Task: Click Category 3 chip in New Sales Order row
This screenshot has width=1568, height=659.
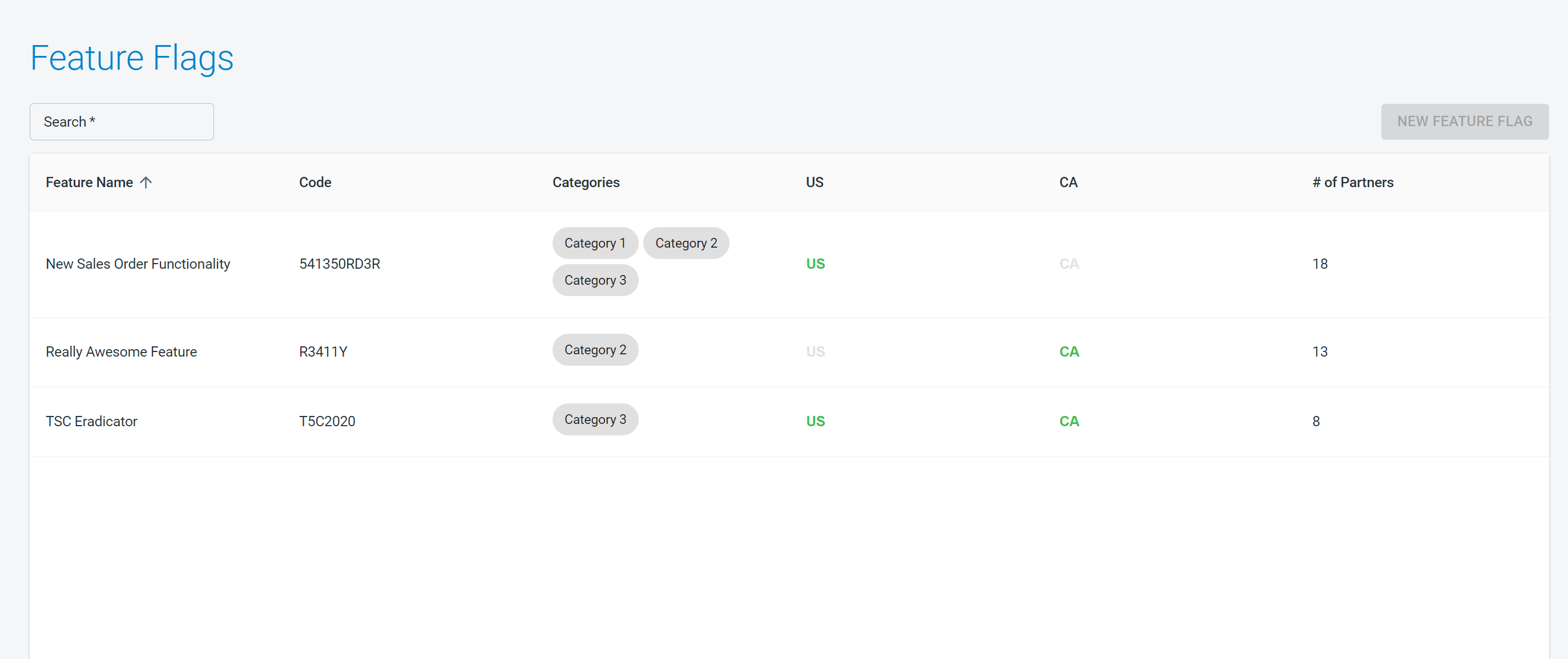Action: [x=595, y=280]
